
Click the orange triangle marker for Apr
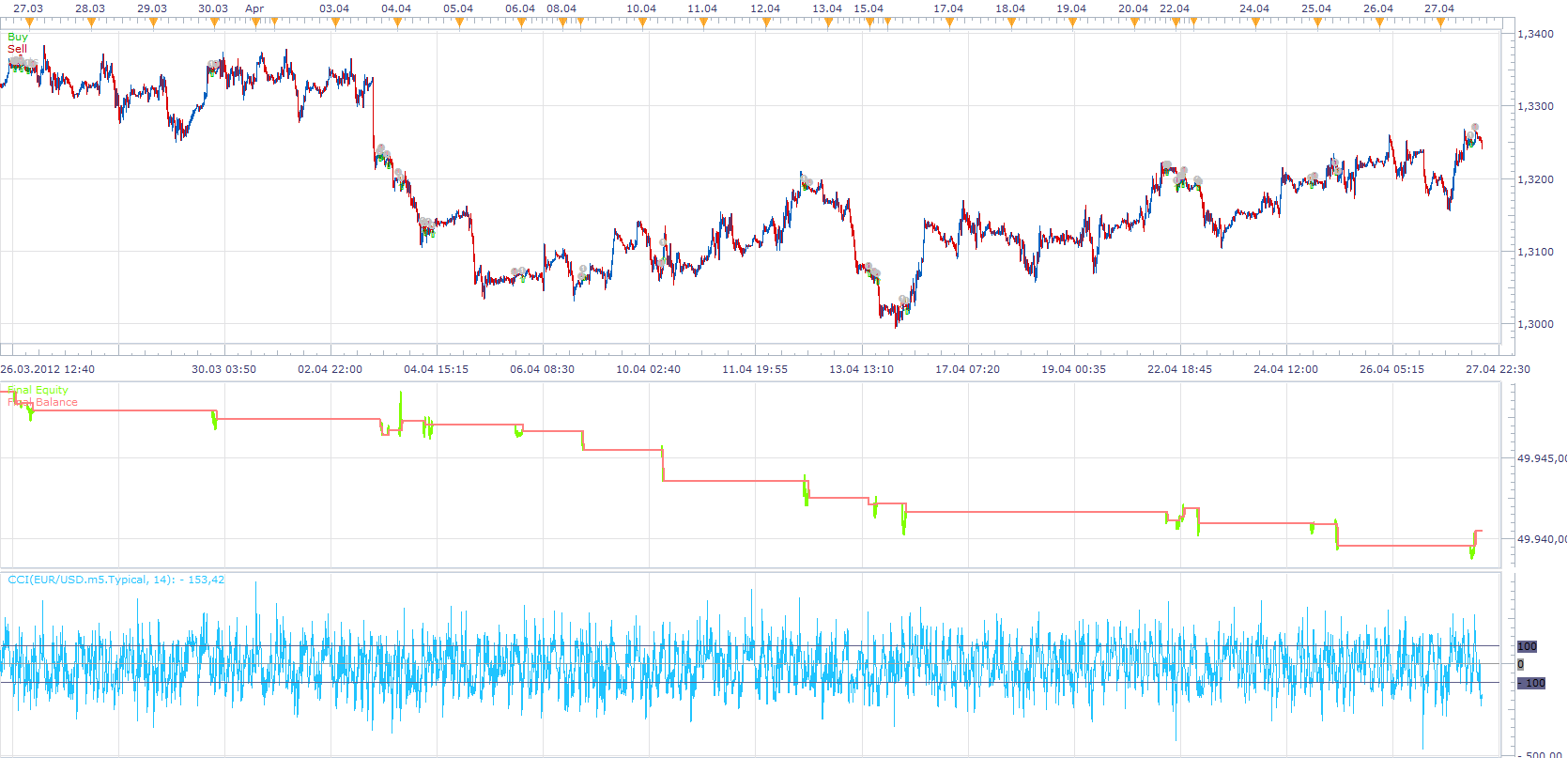pyautogui.click(x=255, y=23)
